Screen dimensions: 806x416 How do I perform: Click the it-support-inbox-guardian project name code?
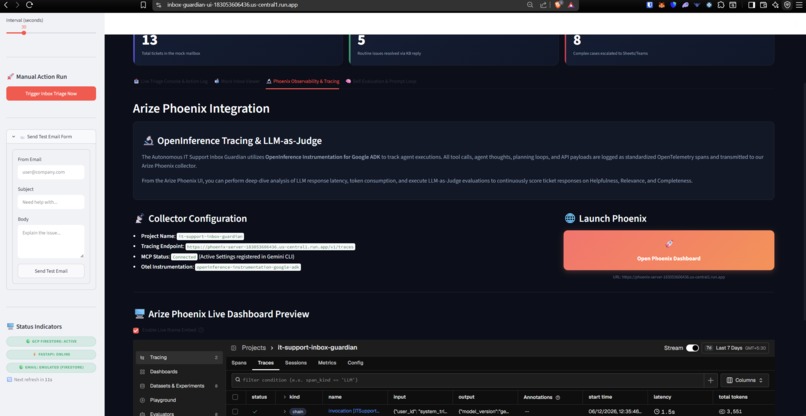210,237
